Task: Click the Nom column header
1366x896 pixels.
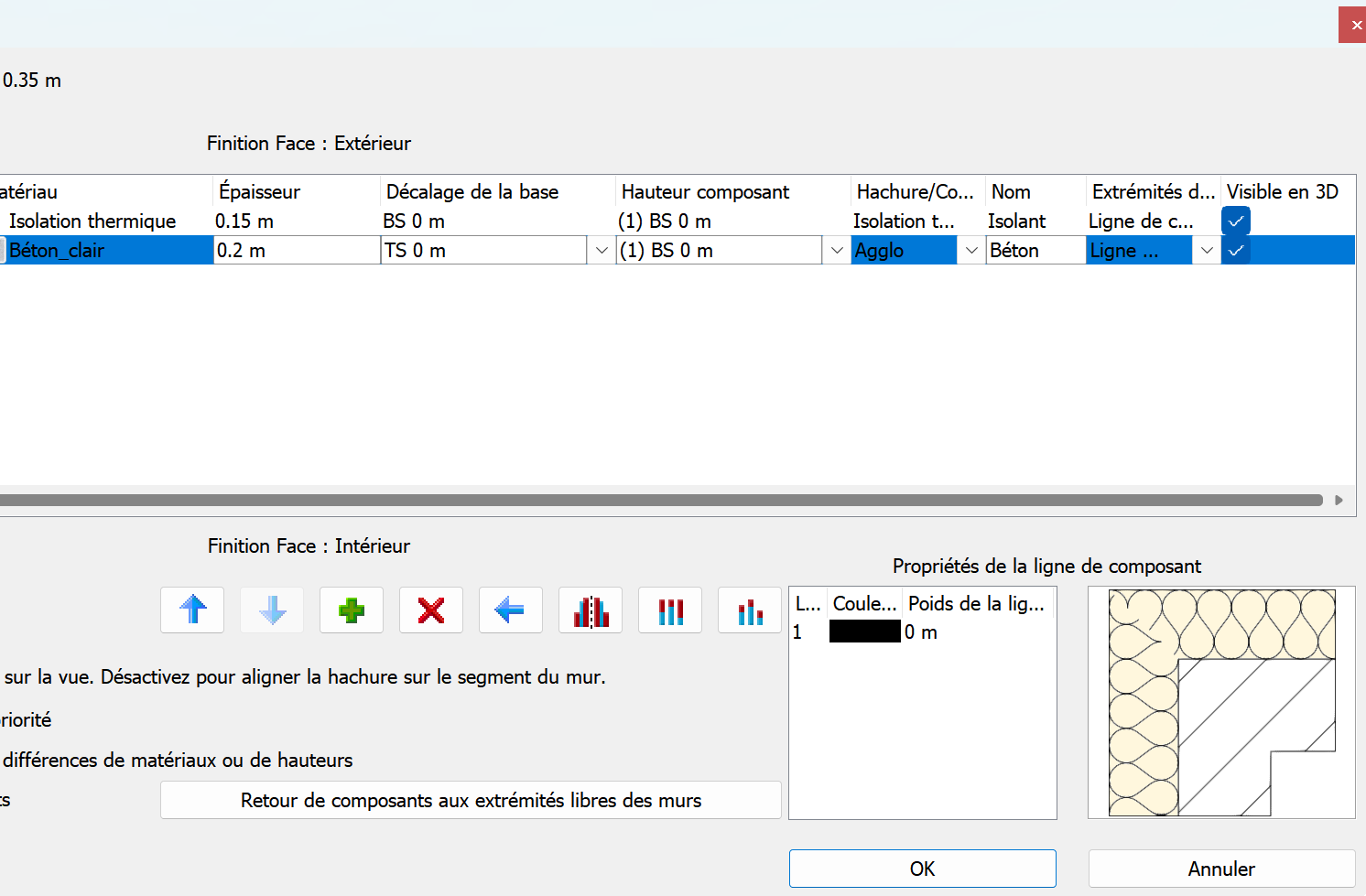Action: (x=1011, y=192)
